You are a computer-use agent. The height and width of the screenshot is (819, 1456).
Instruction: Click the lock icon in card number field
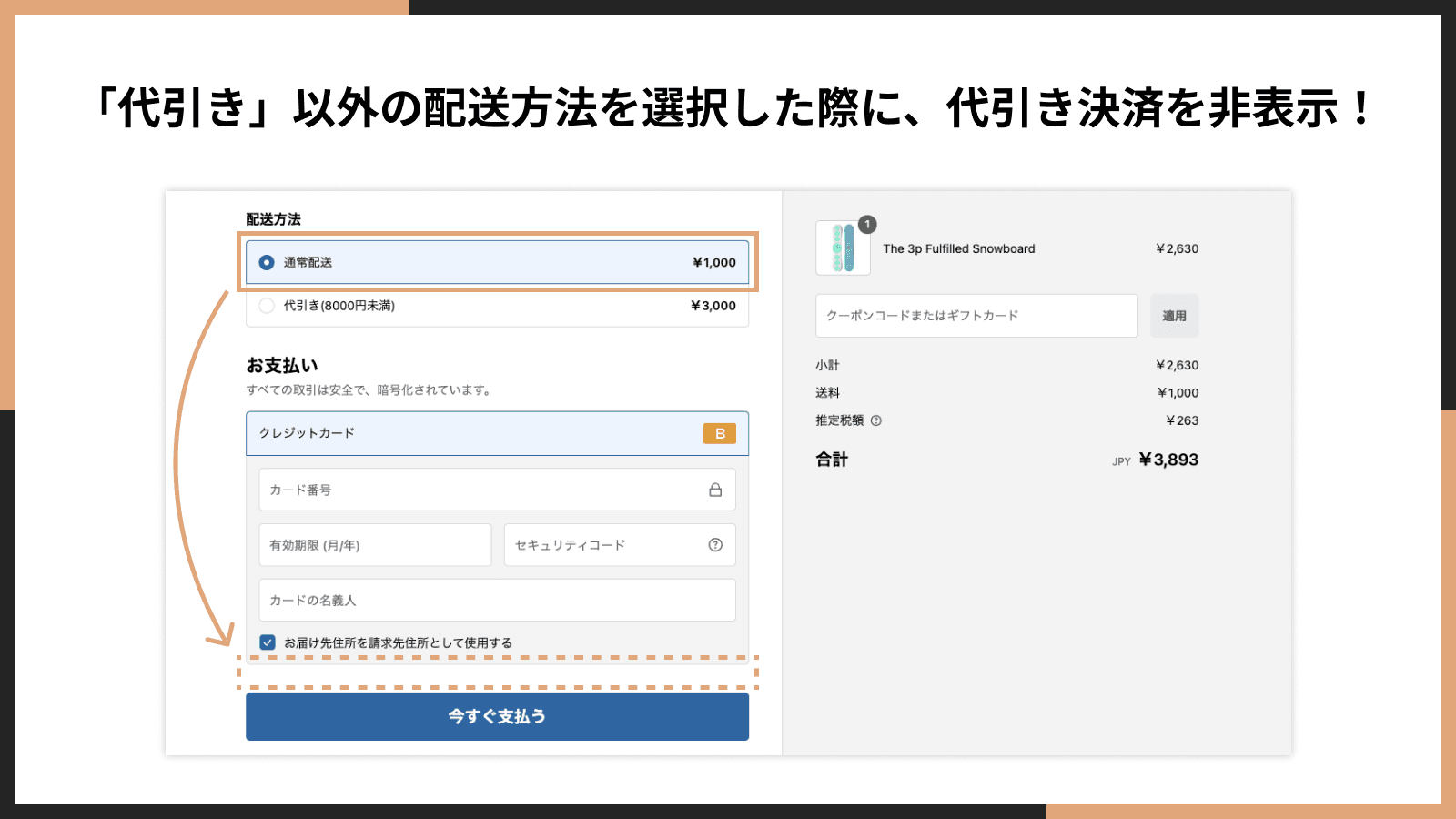point(715,490)
